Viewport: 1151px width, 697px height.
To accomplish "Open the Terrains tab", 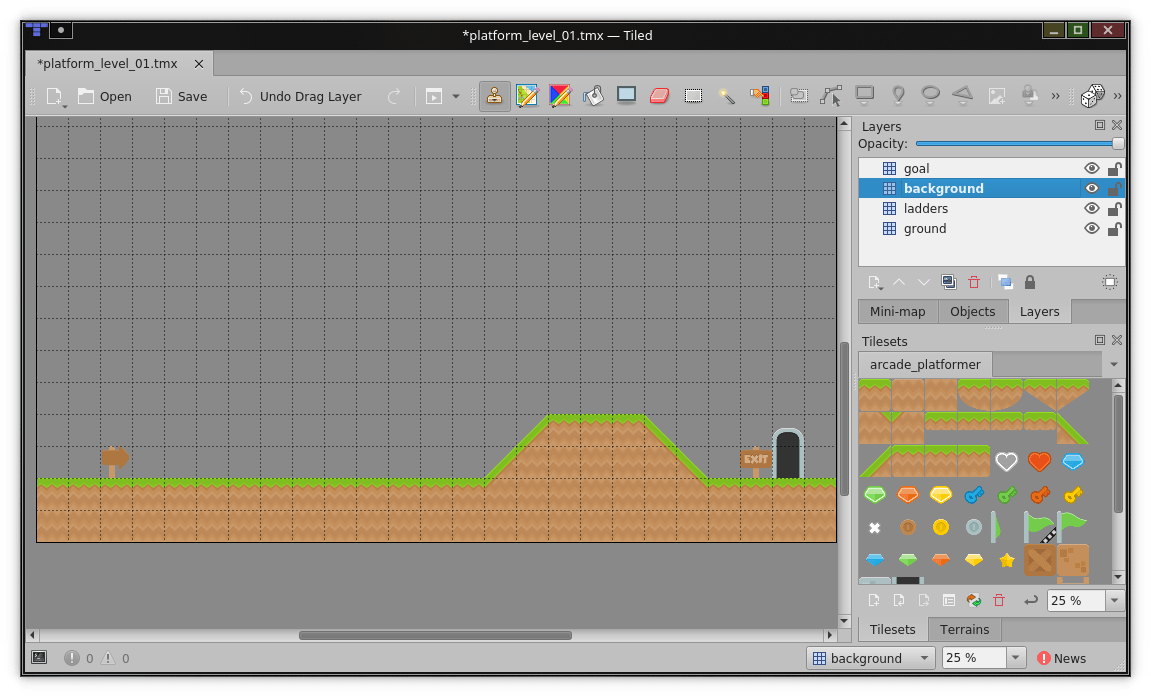I will pyautogui.click(x=964, y=629).
